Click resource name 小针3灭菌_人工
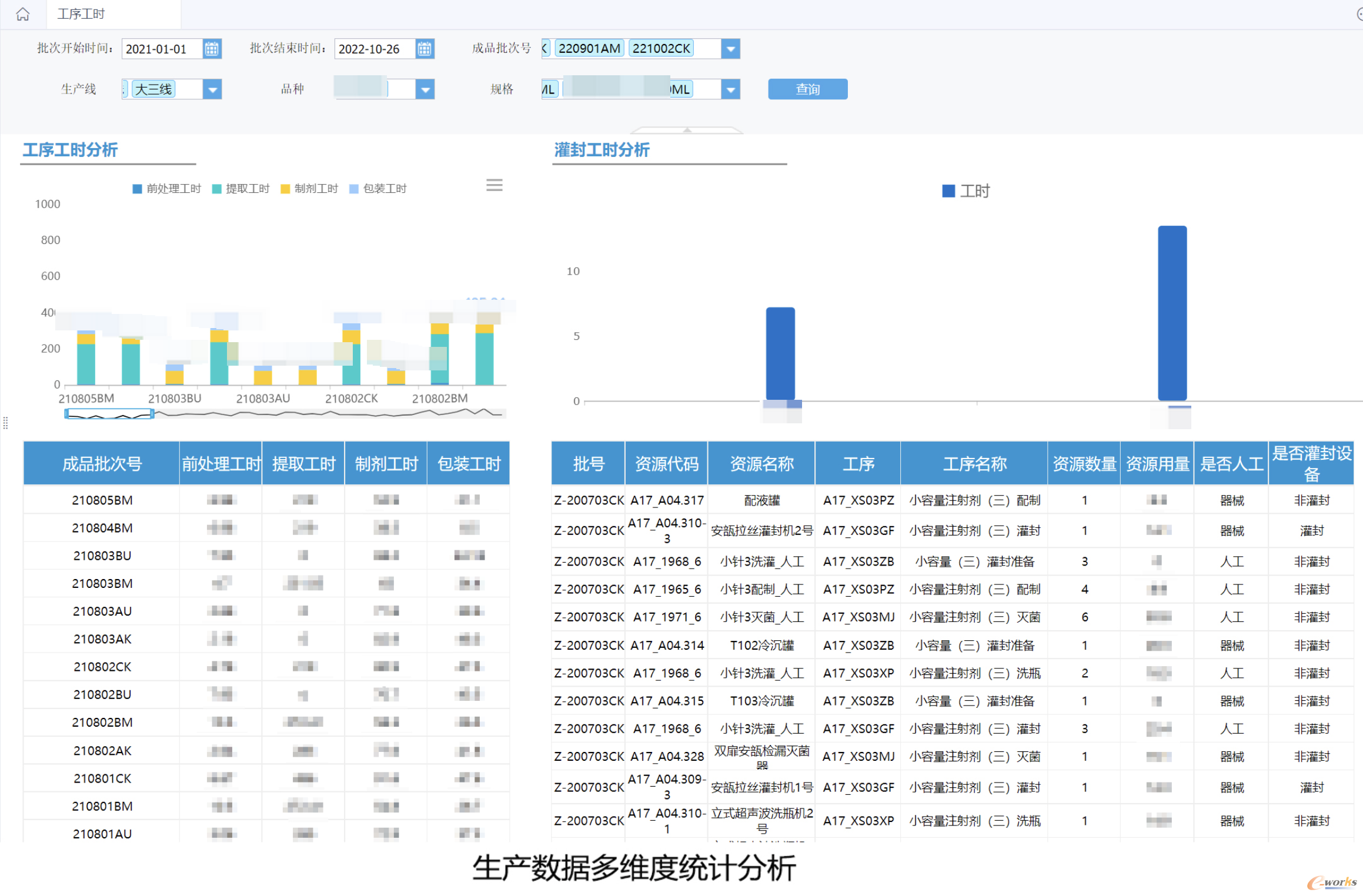The width and height of the screenshot is (1363, 896). (761, 617)
